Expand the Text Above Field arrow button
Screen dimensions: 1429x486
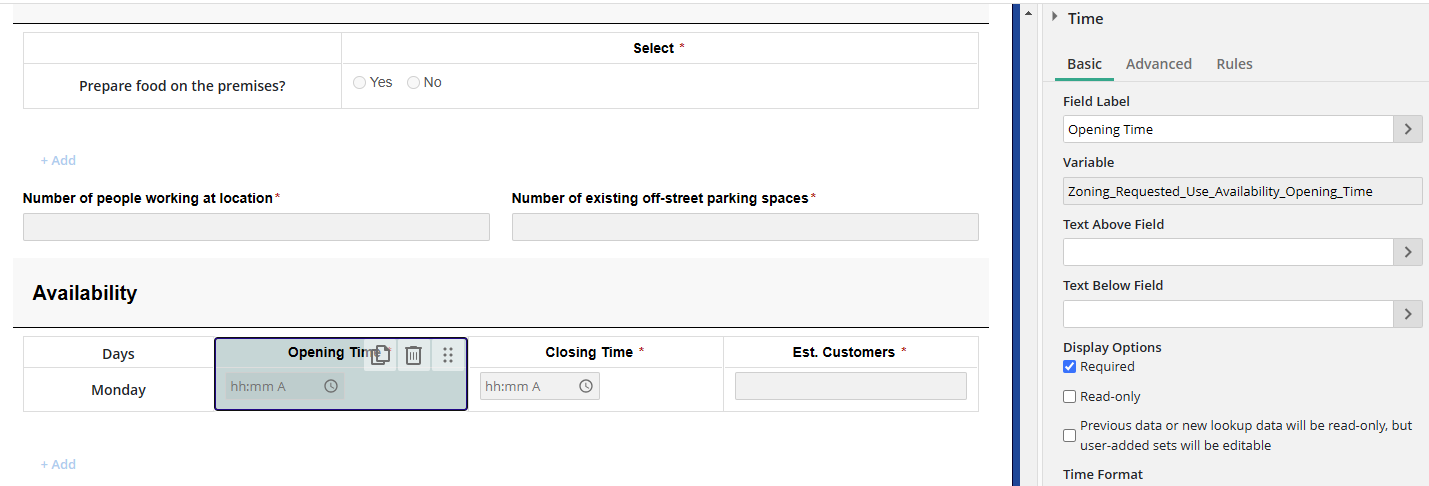pos(1408,252)
